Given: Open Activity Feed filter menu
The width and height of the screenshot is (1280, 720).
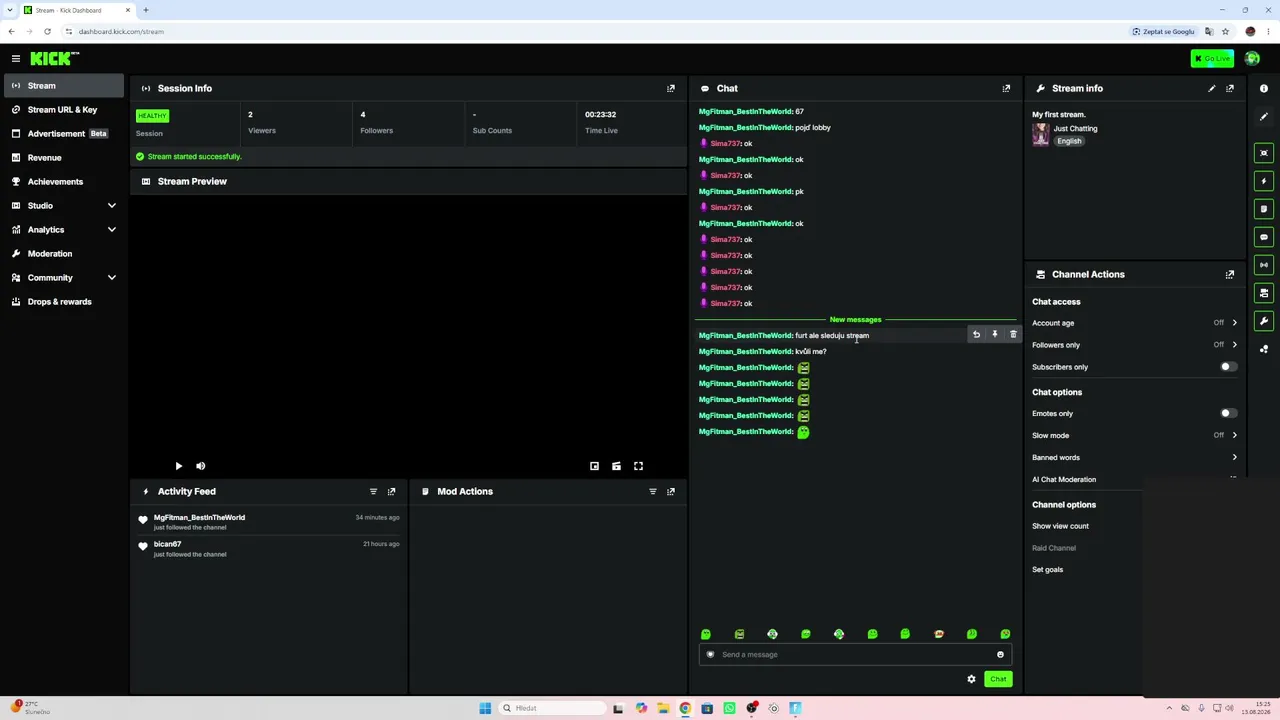Looking at the screenshot, I should [x=373, y=491].
